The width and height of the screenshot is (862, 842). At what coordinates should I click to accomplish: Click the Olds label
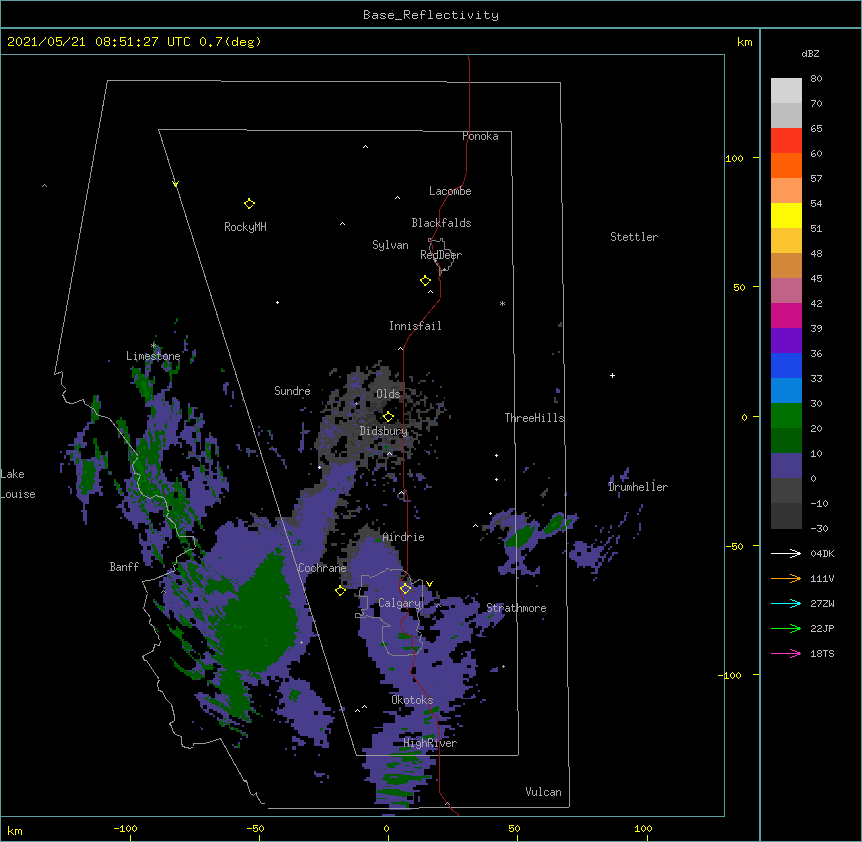(x=388, y=394)
